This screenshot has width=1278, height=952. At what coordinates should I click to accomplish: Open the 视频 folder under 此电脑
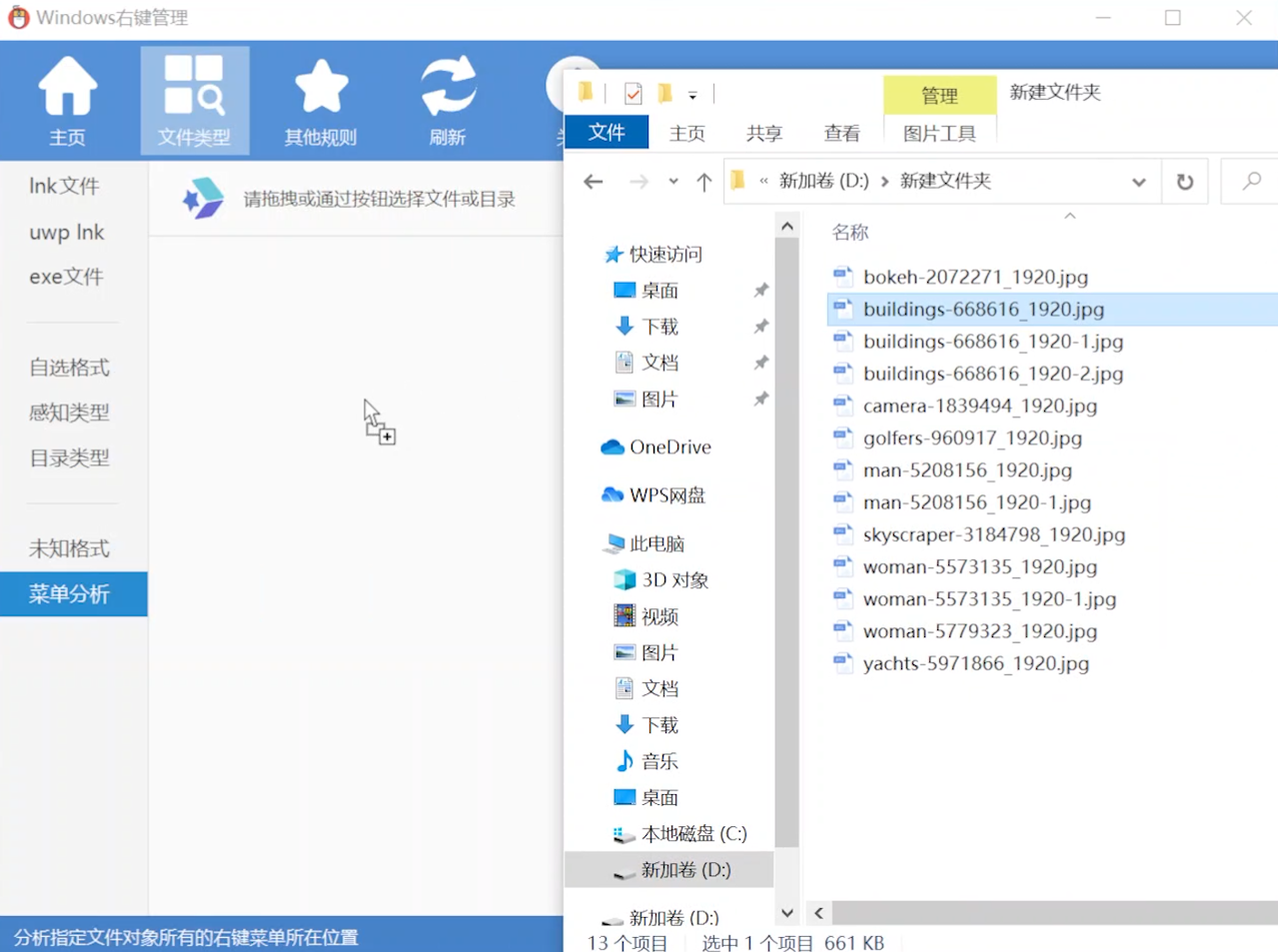[645, 616]
